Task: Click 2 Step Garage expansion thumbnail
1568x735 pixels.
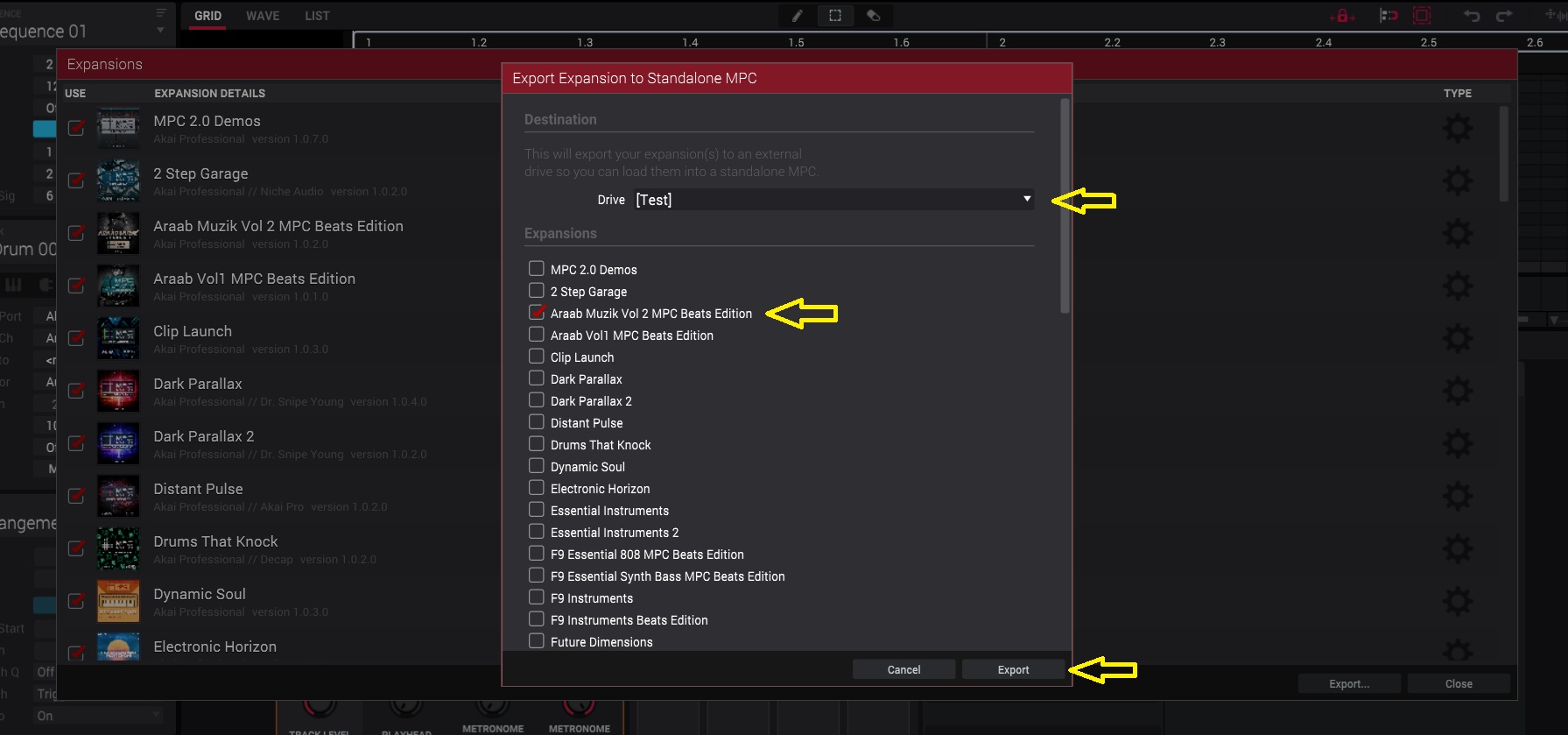Action: (x=118, y=180)
